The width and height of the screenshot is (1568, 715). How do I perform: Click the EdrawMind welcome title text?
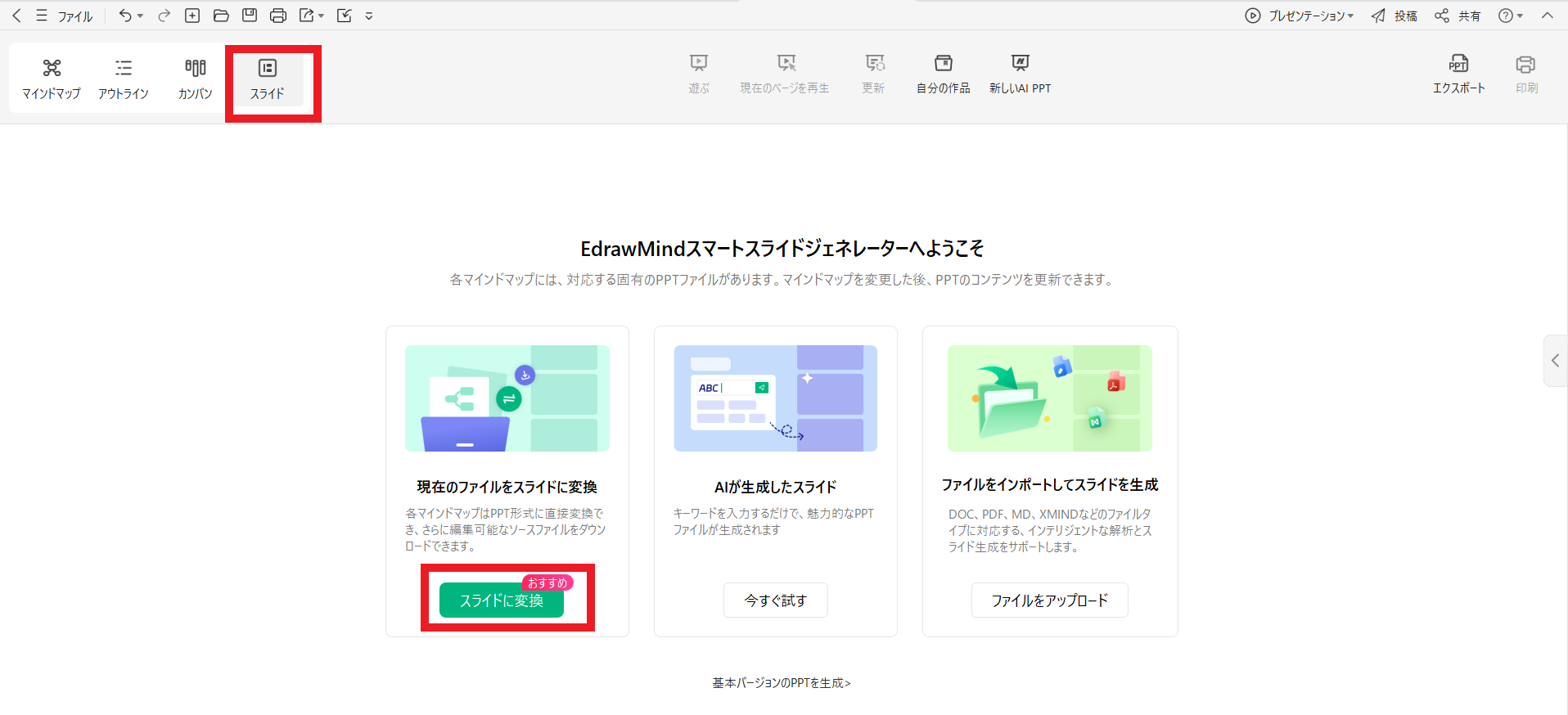pyautogui.click(x=782, y=249)
